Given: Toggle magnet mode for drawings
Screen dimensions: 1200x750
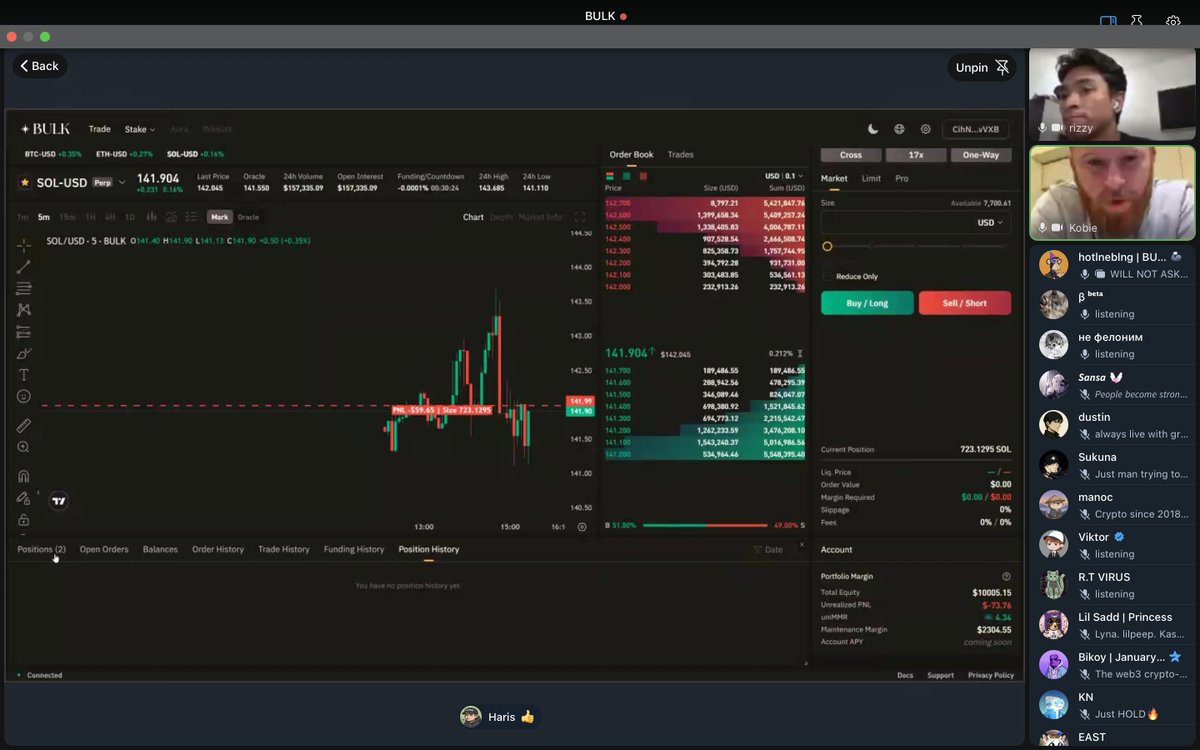Looking at the screenshot, I should [24, 476].
